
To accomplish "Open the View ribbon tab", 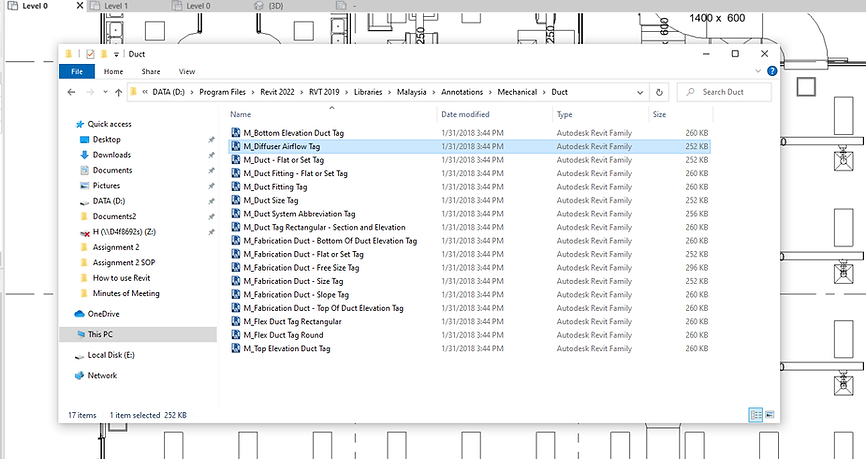I will pos(187,71).
